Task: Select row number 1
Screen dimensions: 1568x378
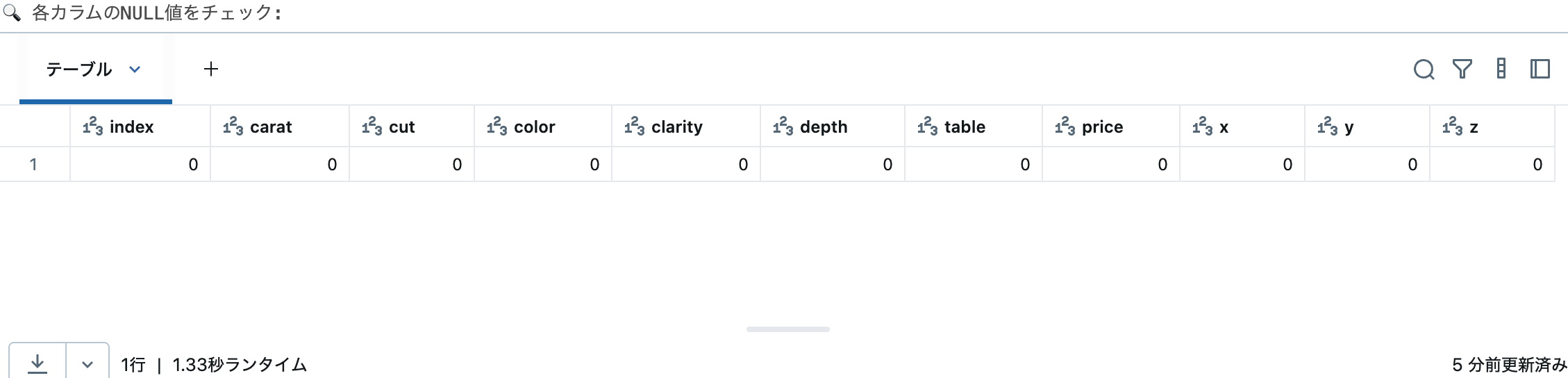Action: [33, 165]
